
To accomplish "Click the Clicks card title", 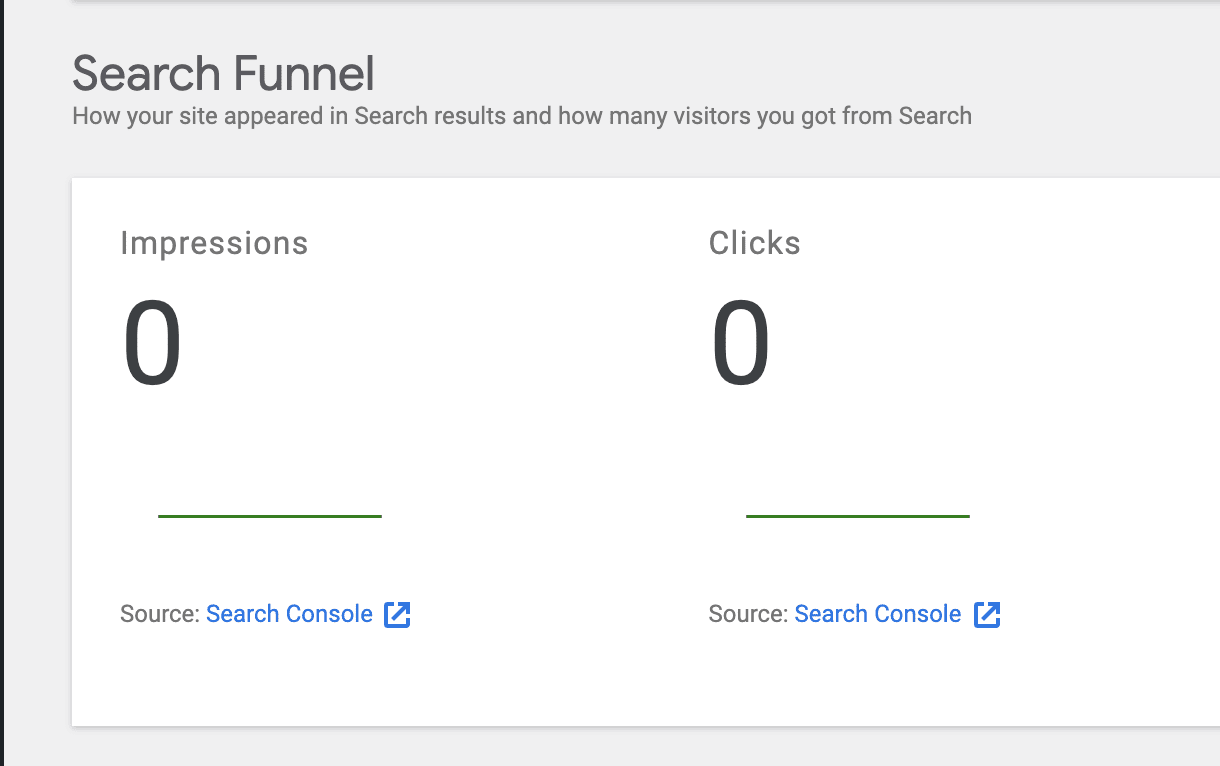I will 754,242.
